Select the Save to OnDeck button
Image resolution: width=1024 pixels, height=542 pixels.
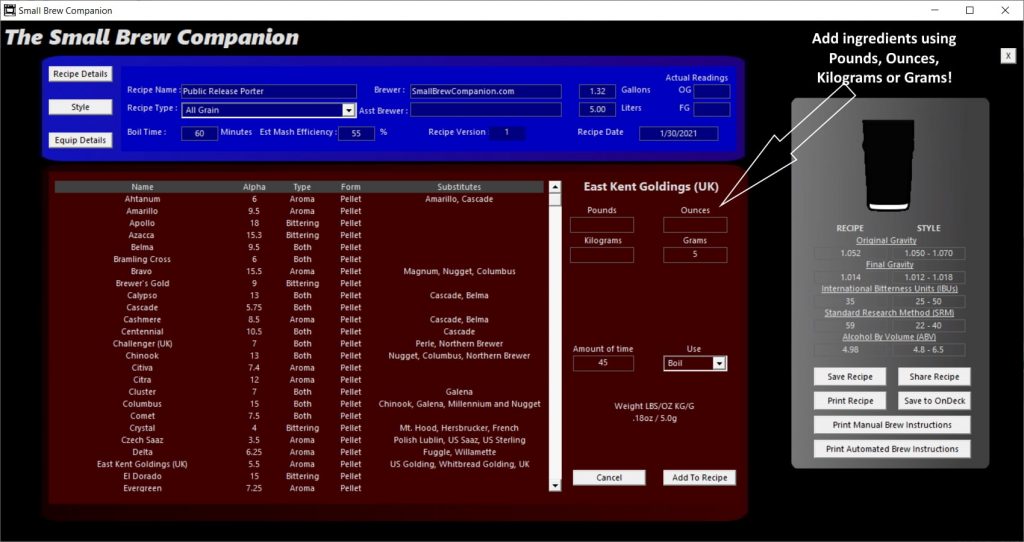point(933,401)
